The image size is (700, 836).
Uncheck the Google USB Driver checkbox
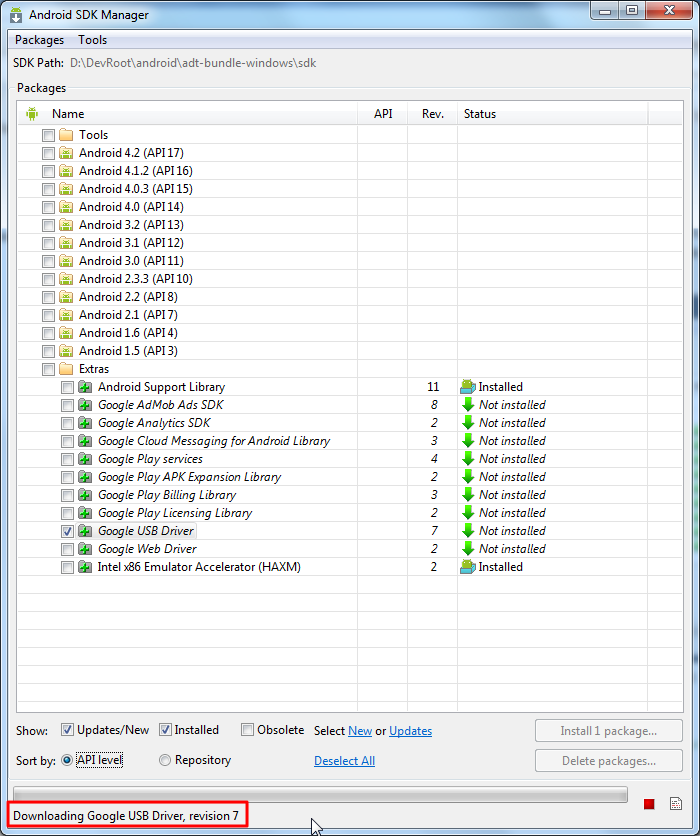pyautogui.click(x=67, y=531)
